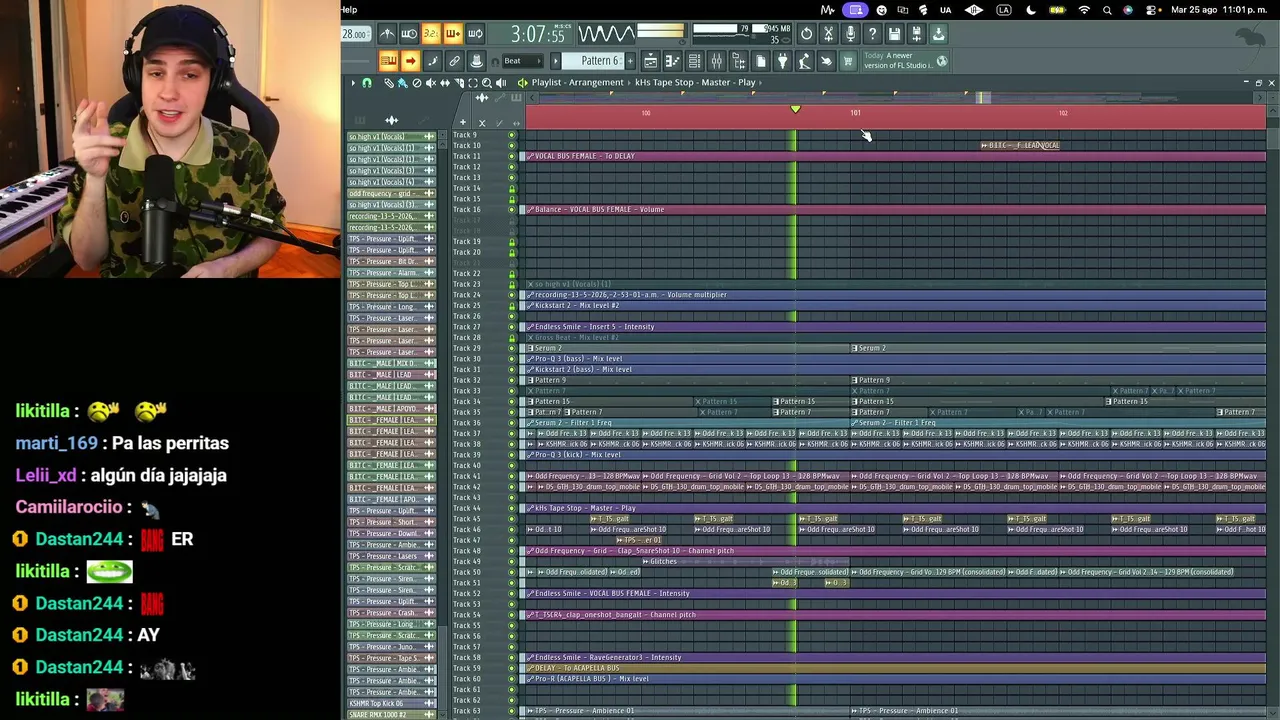The image size is (1280, 720).
Task: Open the date and time in menu bar
Action: 1219,10
